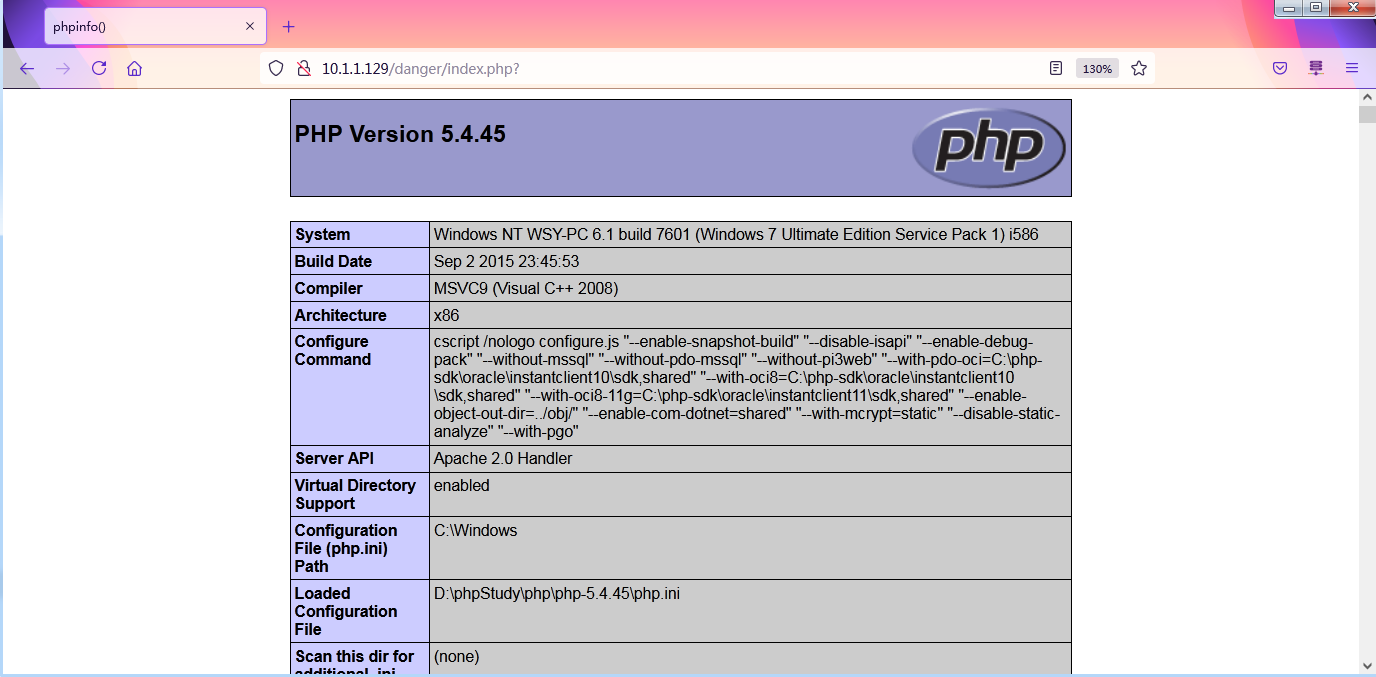
Task: Open the browser hamburger menu
Action: pos(1352,69)
